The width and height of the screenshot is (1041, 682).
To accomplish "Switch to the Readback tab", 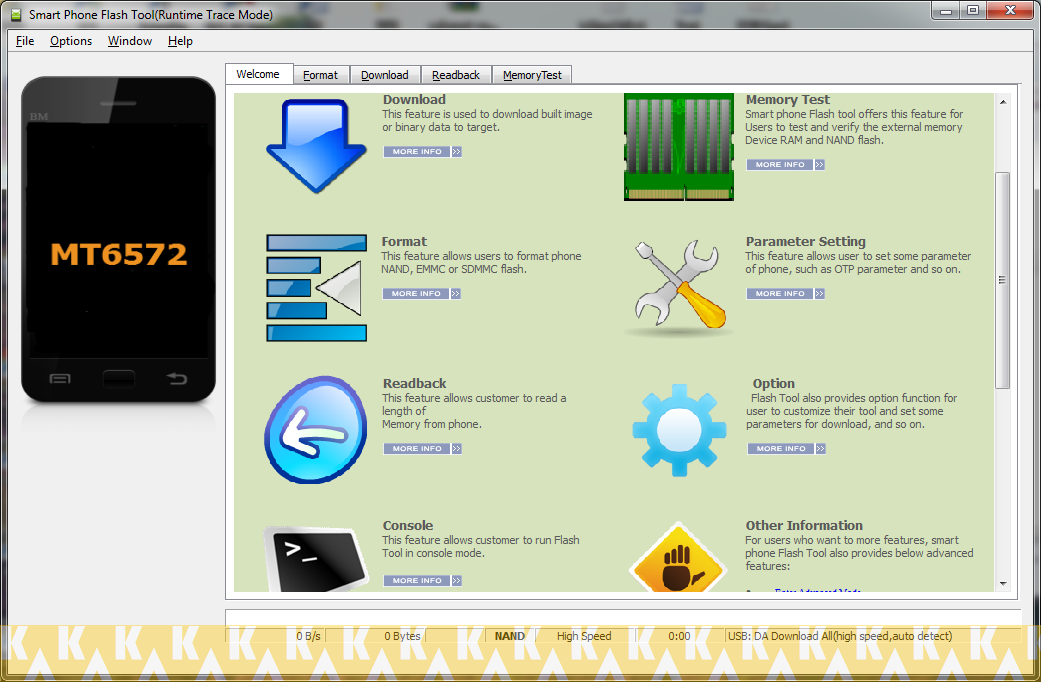I will point(456,75).
